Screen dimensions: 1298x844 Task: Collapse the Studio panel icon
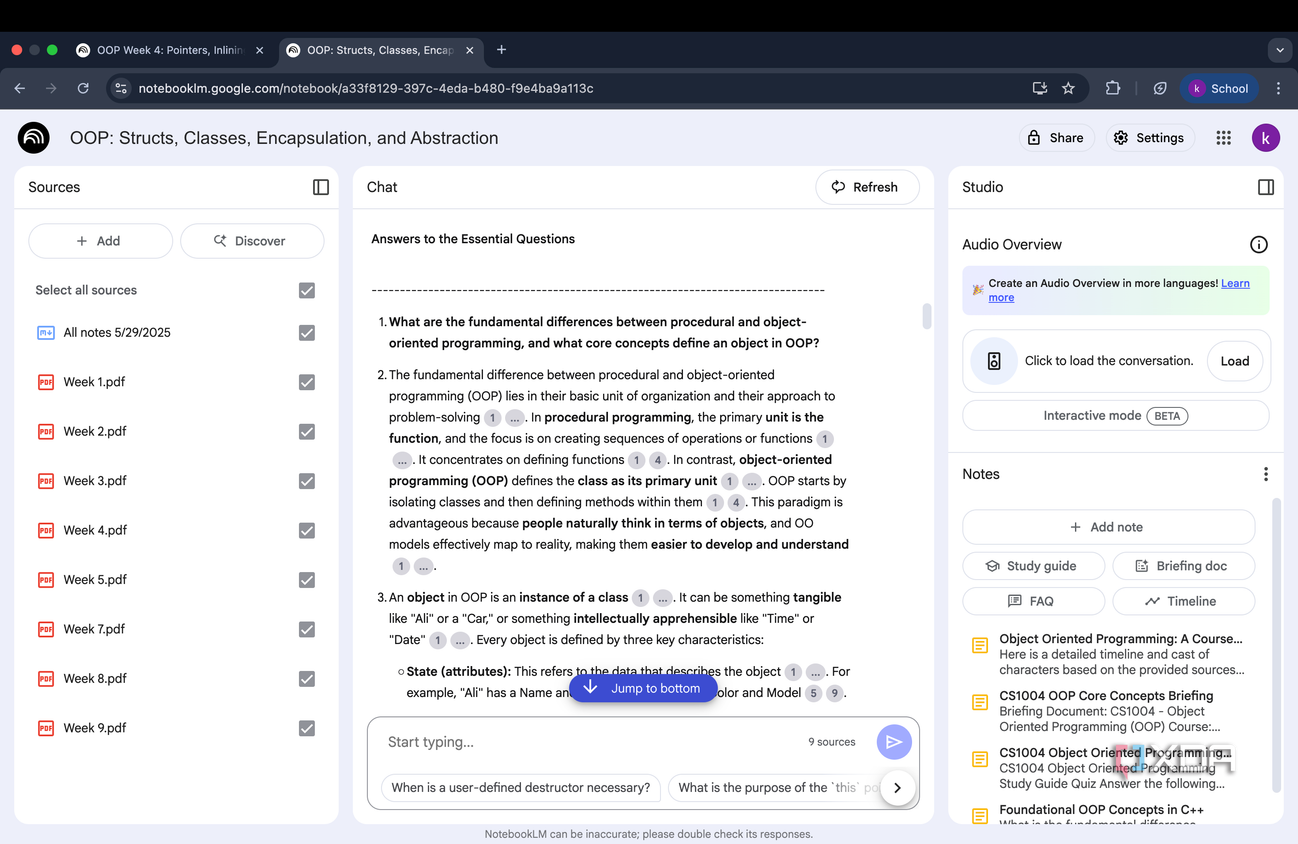point(1266,187)
